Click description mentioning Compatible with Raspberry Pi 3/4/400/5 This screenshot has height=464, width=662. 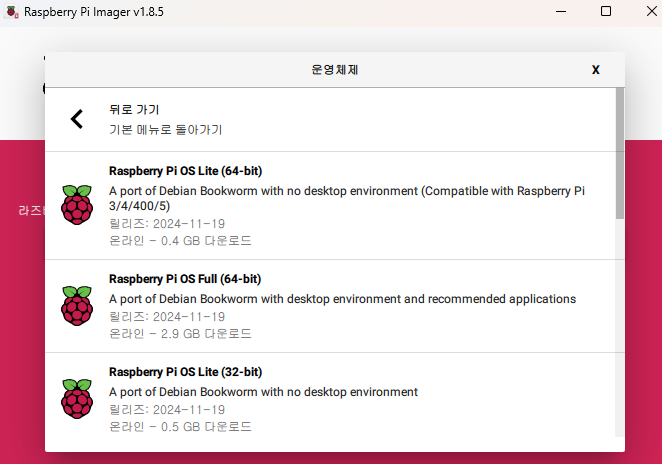[347, 198]
